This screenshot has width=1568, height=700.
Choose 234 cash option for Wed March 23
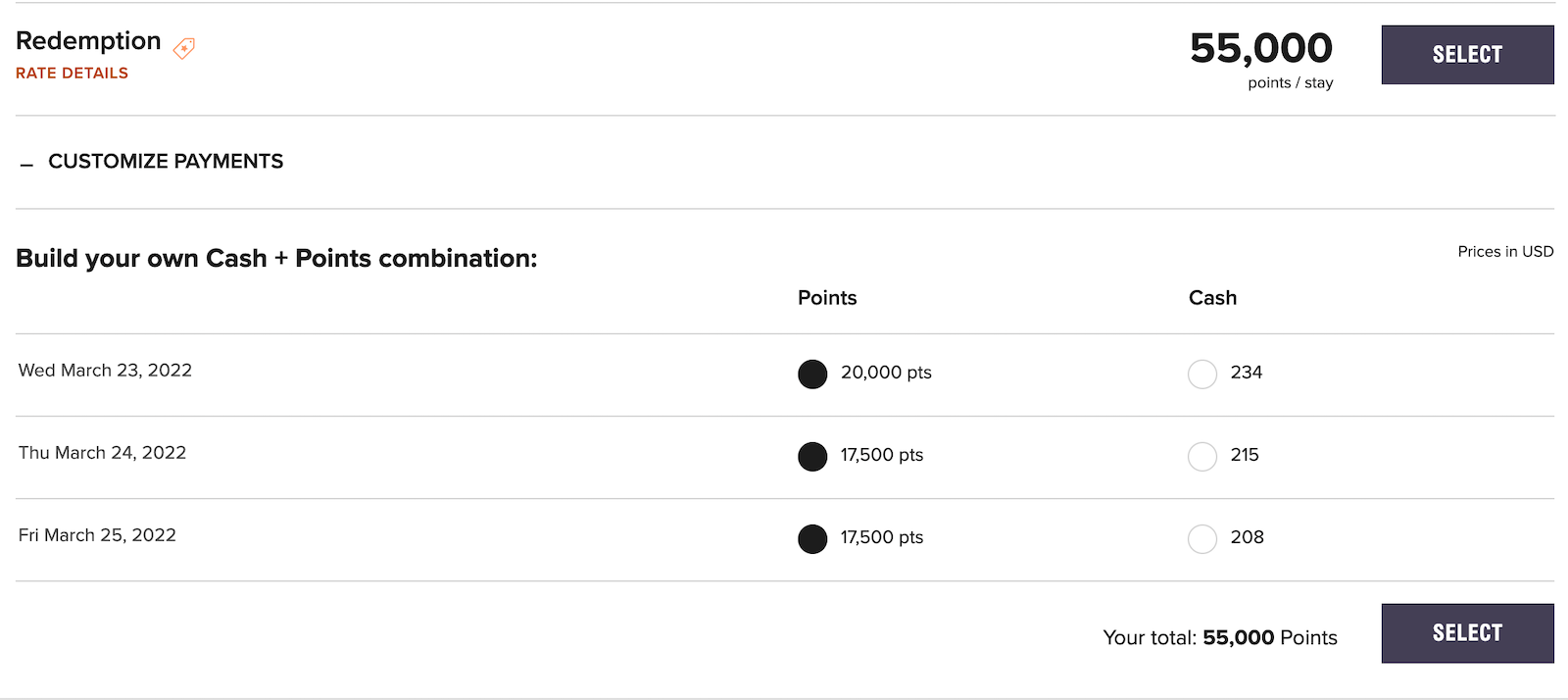coord(1202,375)
